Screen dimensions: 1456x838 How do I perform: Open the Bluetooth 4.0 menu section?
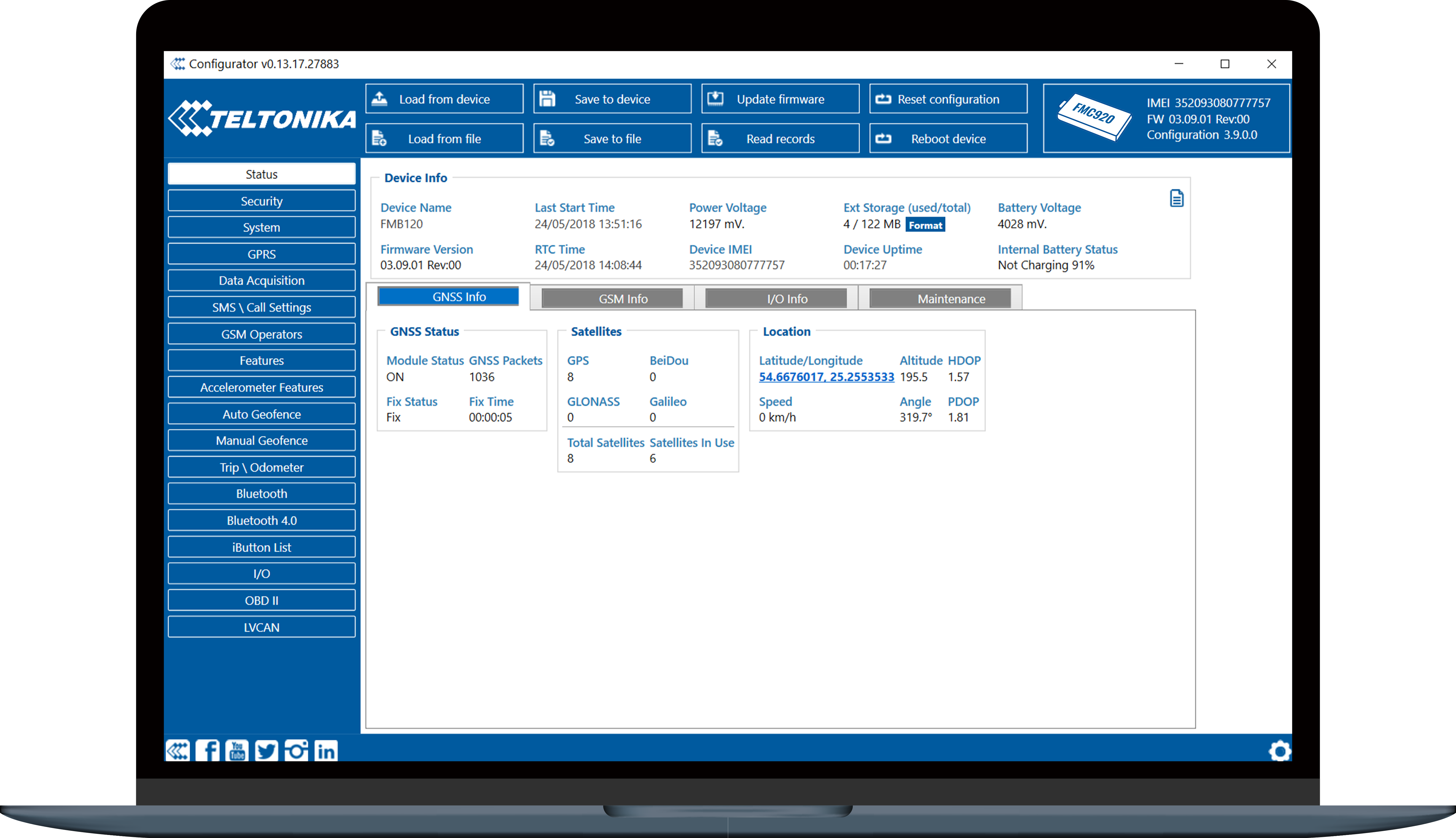coord(261,520)
